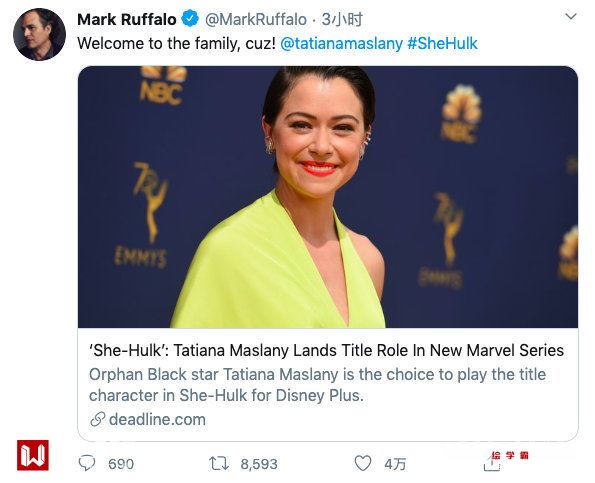Click the deadline.com source link
Image resolution: width=595 pixels, height=483 pixels.
point(157,420)
